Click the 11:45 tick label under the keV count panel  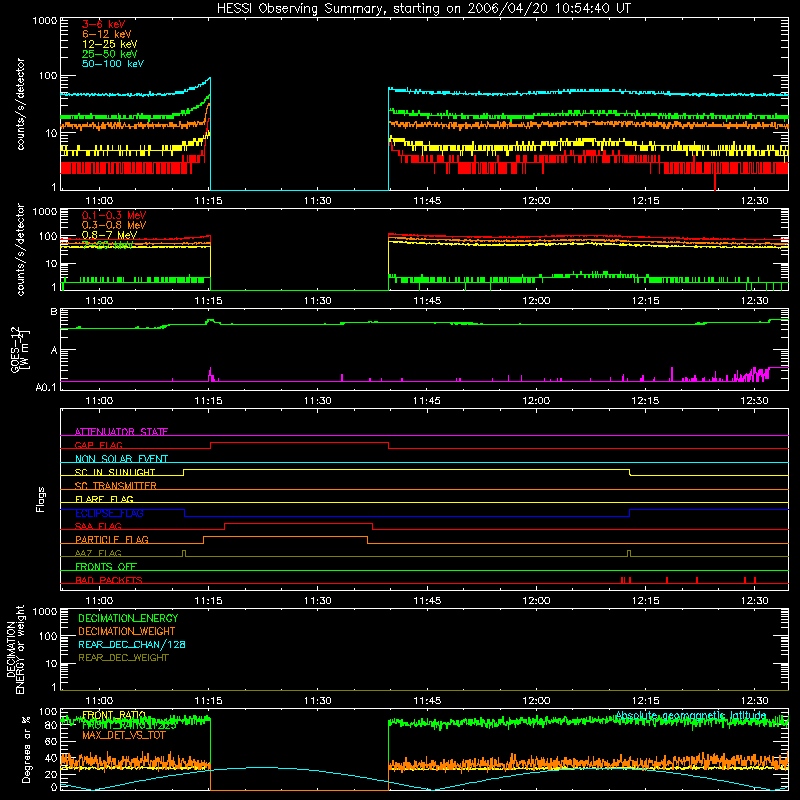[427, 201]
